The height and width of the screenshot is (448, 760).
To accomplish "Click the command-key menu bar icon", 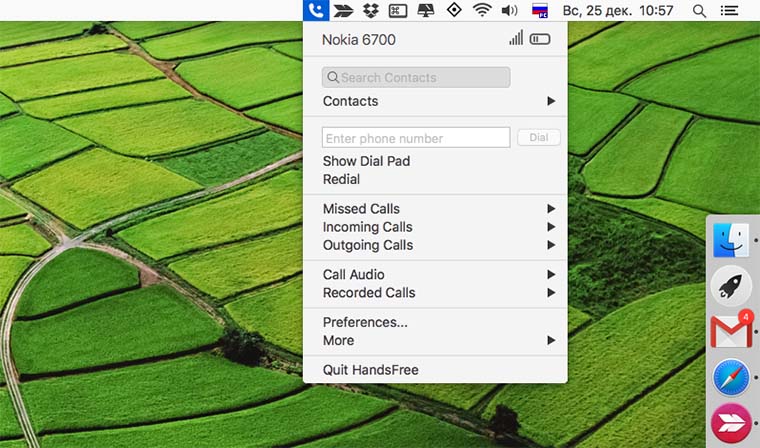I will (398, 11).
